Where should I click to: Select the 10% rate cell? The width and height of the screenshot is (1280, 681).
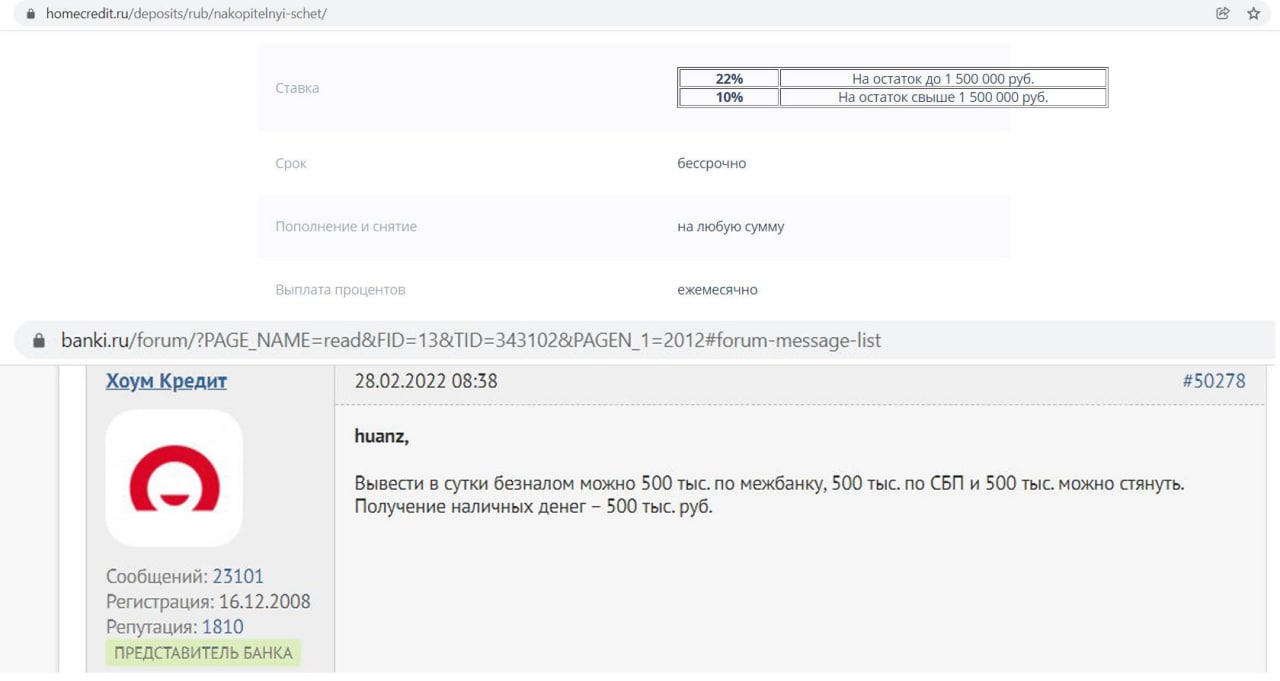pyautogui.click(x=729, y=97)
